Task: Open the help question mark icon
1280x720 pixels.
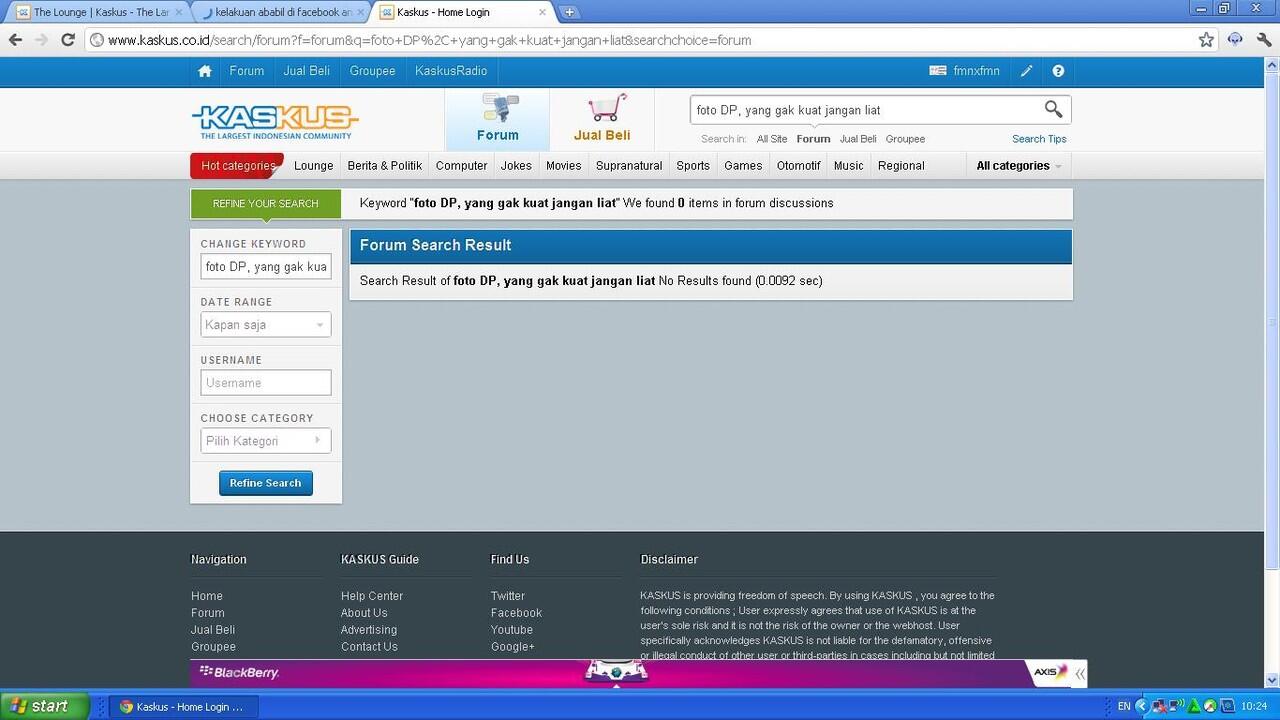Action: (1058, 71)
